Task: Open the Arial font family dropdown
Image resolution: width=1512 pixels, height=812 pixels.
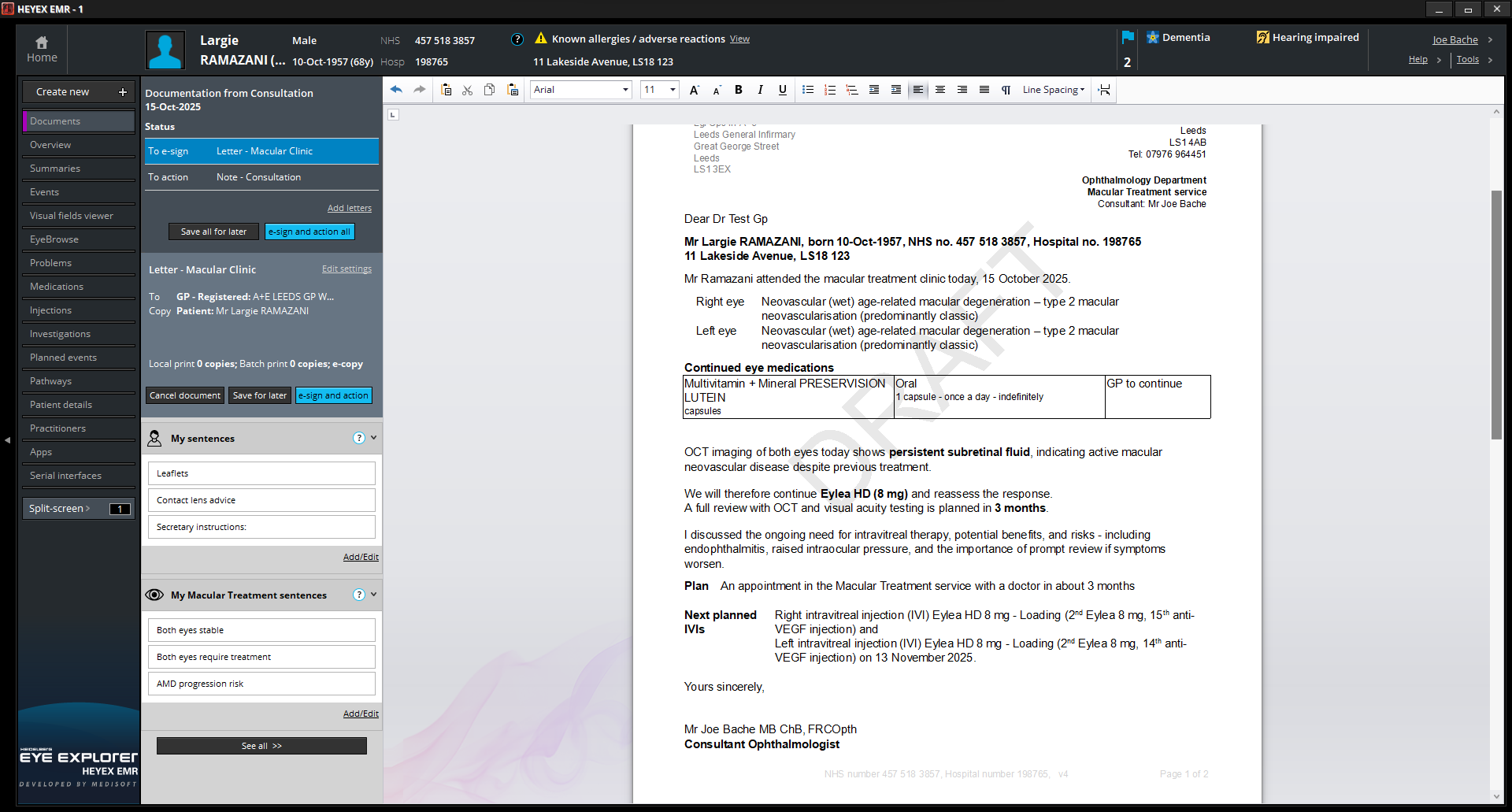Action: [x=580, y=90]
